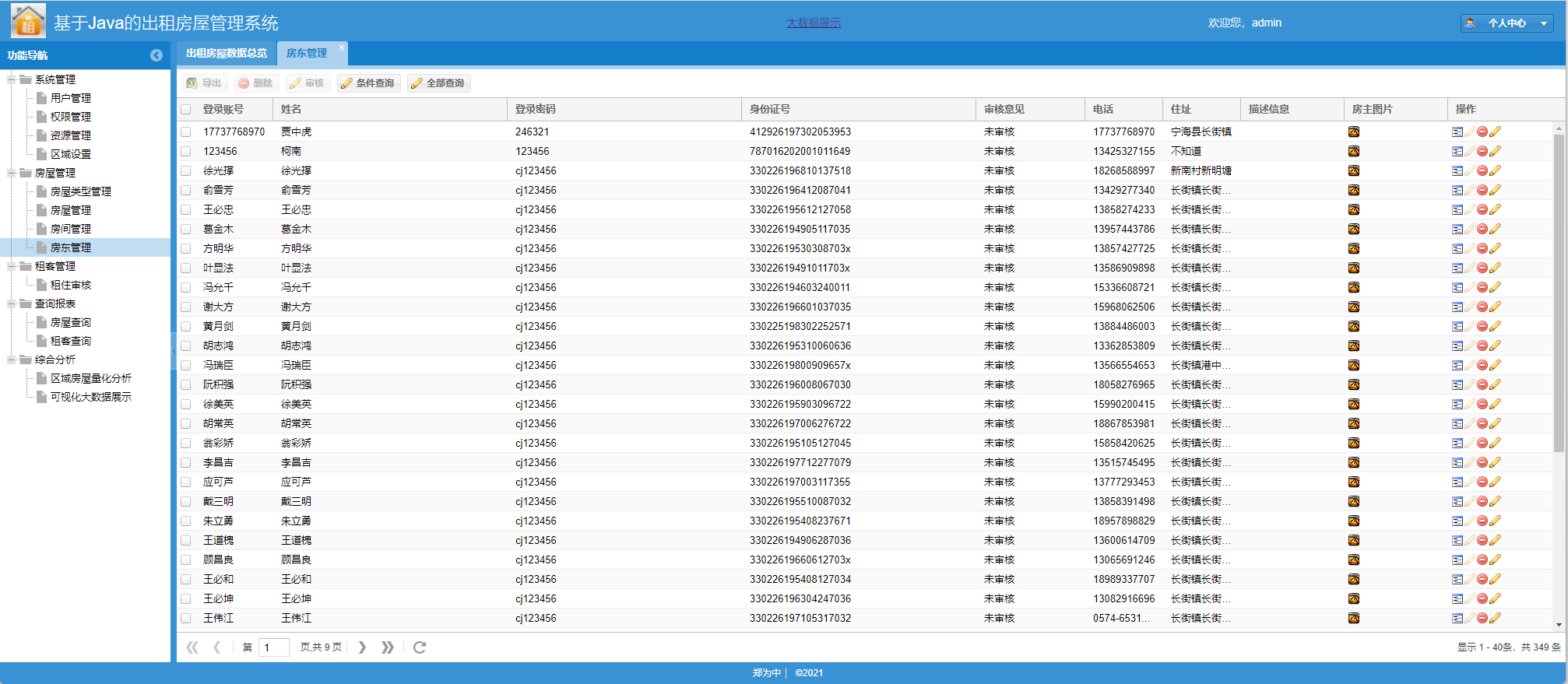This screenshot has width=1568, height=684.
Task: Click the table vertical scrollbar
Action: click(1558, 293)
